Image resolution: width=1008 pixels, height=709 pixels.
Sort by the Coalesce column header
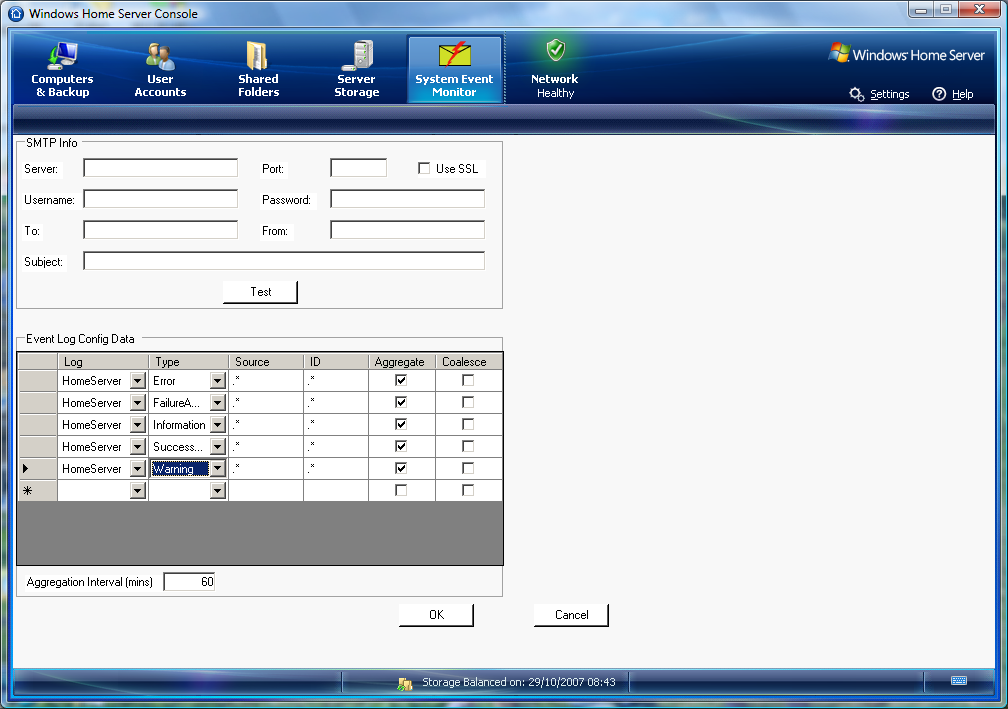pyautogui.click(x=469, y=362)
